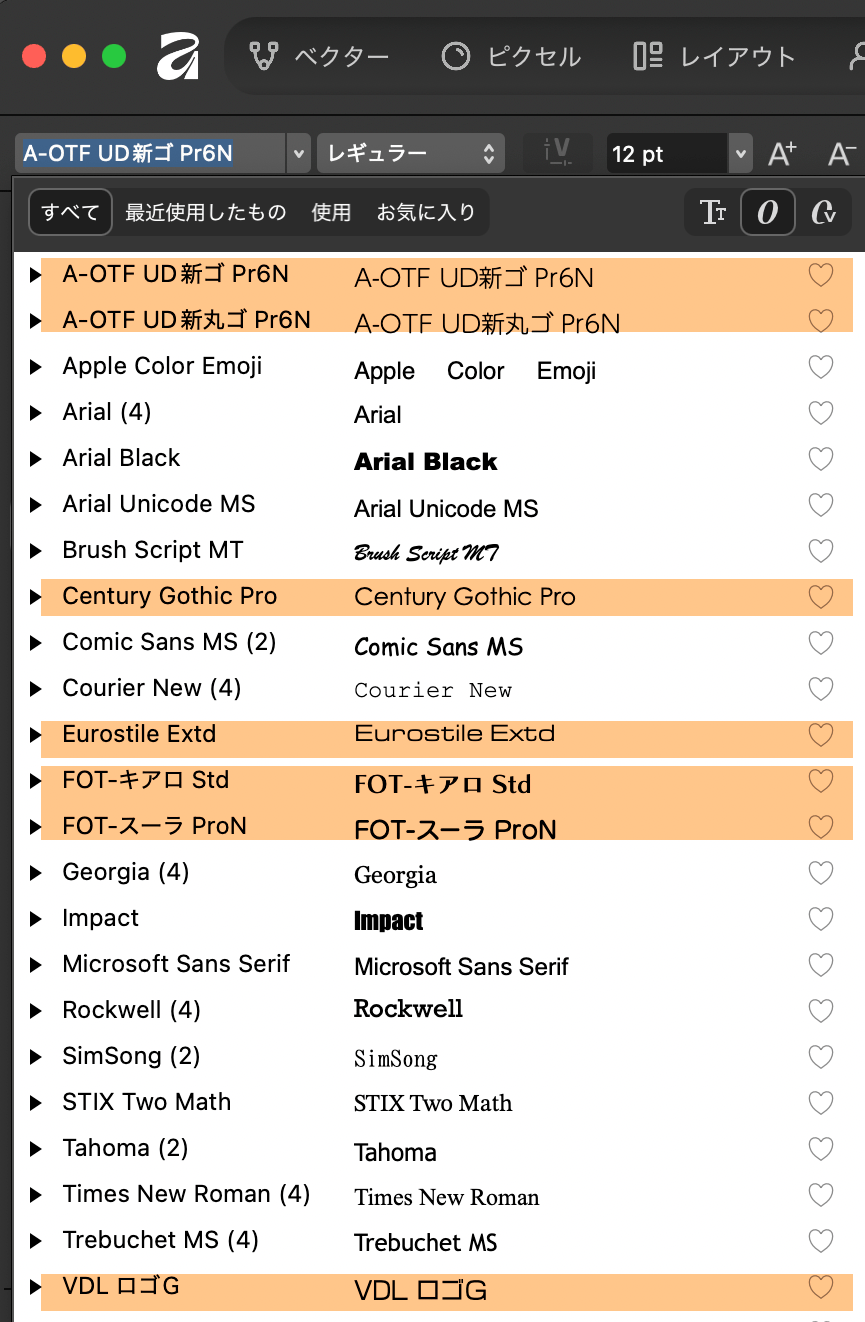Click the variable font filter icon
This screenshot has width=865, height=1322.
tap(824, 212)
